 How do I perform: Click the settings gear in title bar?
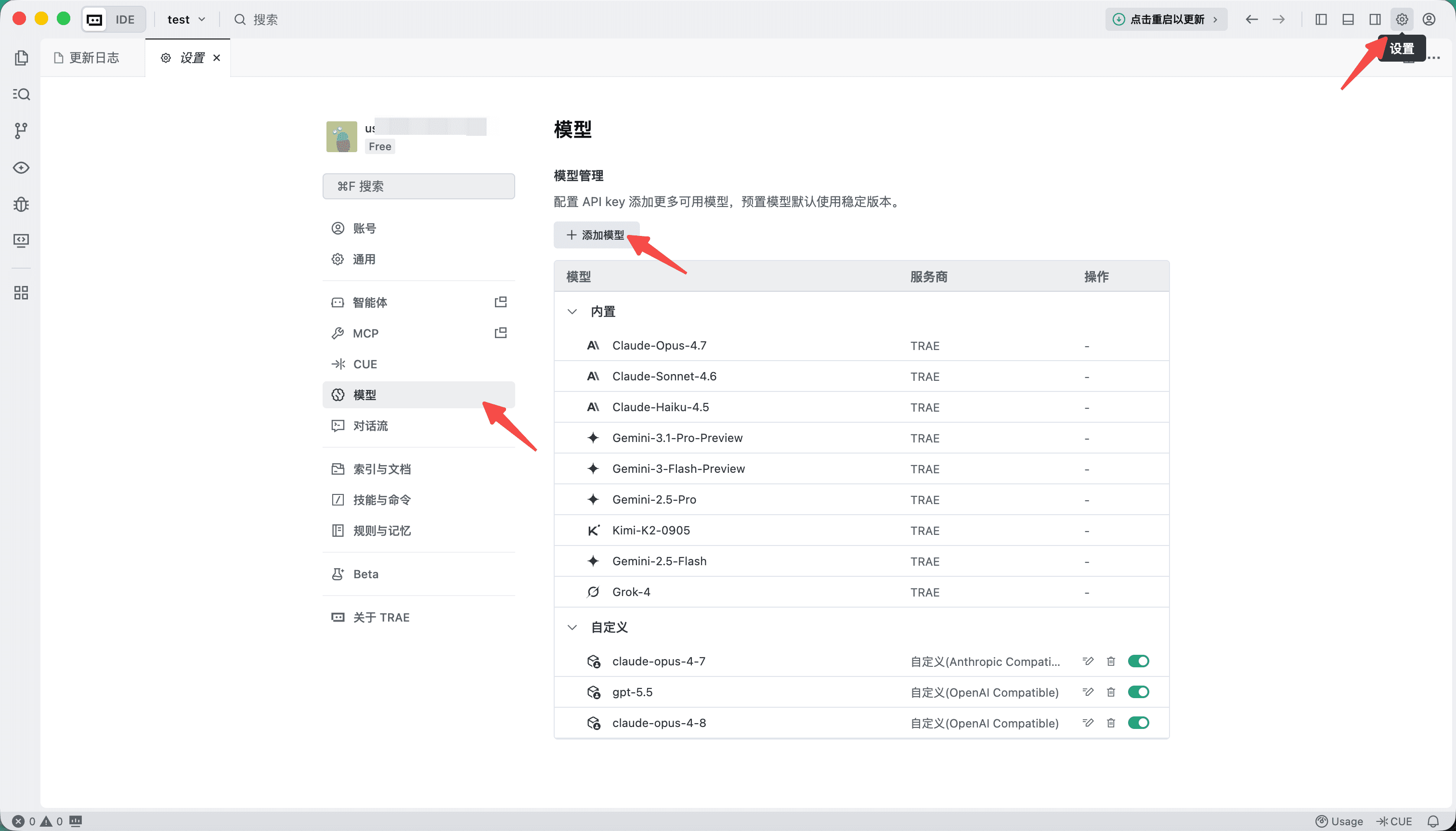coord(1402,19)
